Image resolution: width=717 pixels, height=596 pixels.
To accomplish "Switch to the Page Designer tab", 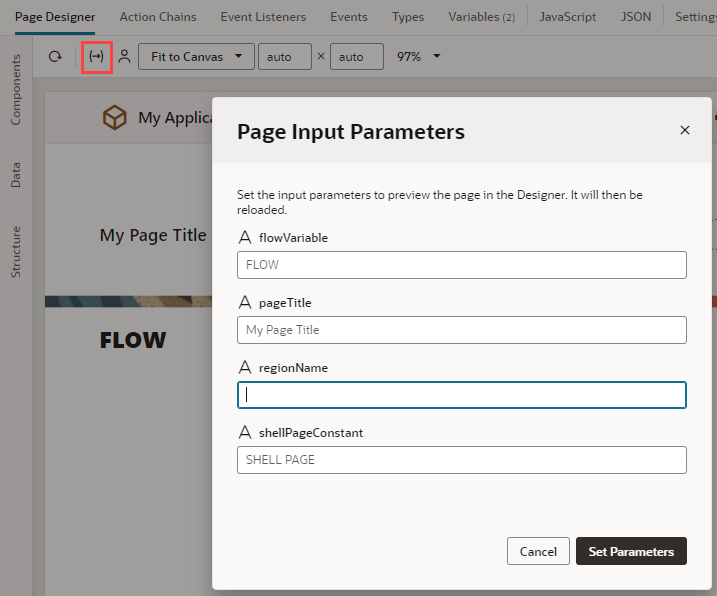I will pyautogui.click(x=55, y=17).
